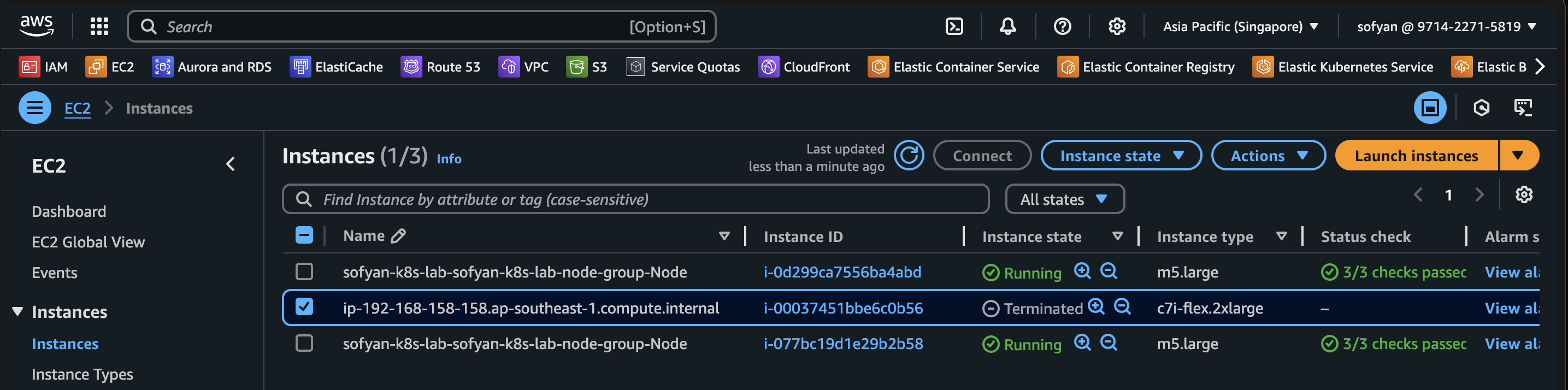The height and width of the screenshot is (390, 1568).
Task: Collapse the EC2 side navigation panel
Action: pyautogui.click(x=230, y=164)
